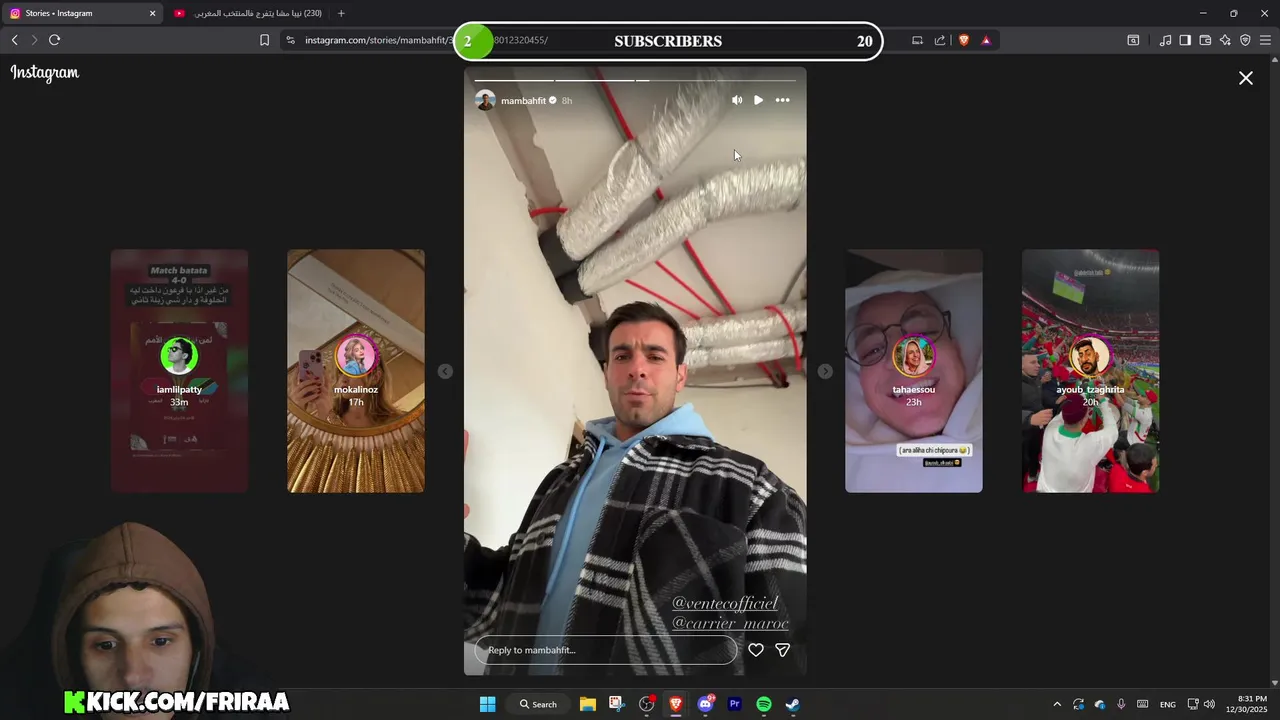The height and width of the screenshot is (720, 1280).
Task: Share the story via the send icon
Action: click(x=783, y=650)
